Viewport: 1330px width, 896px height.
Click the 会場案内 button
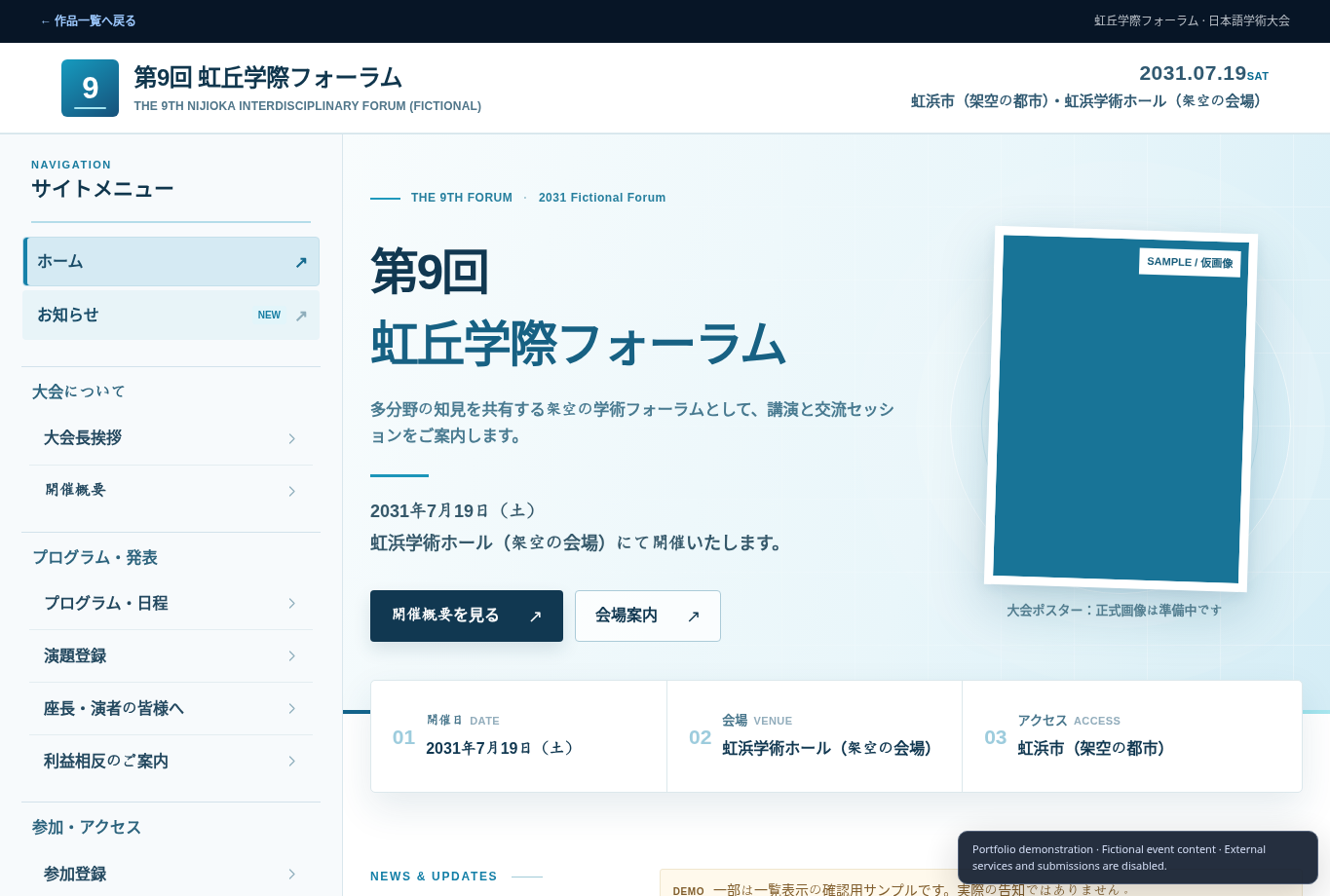648,616
